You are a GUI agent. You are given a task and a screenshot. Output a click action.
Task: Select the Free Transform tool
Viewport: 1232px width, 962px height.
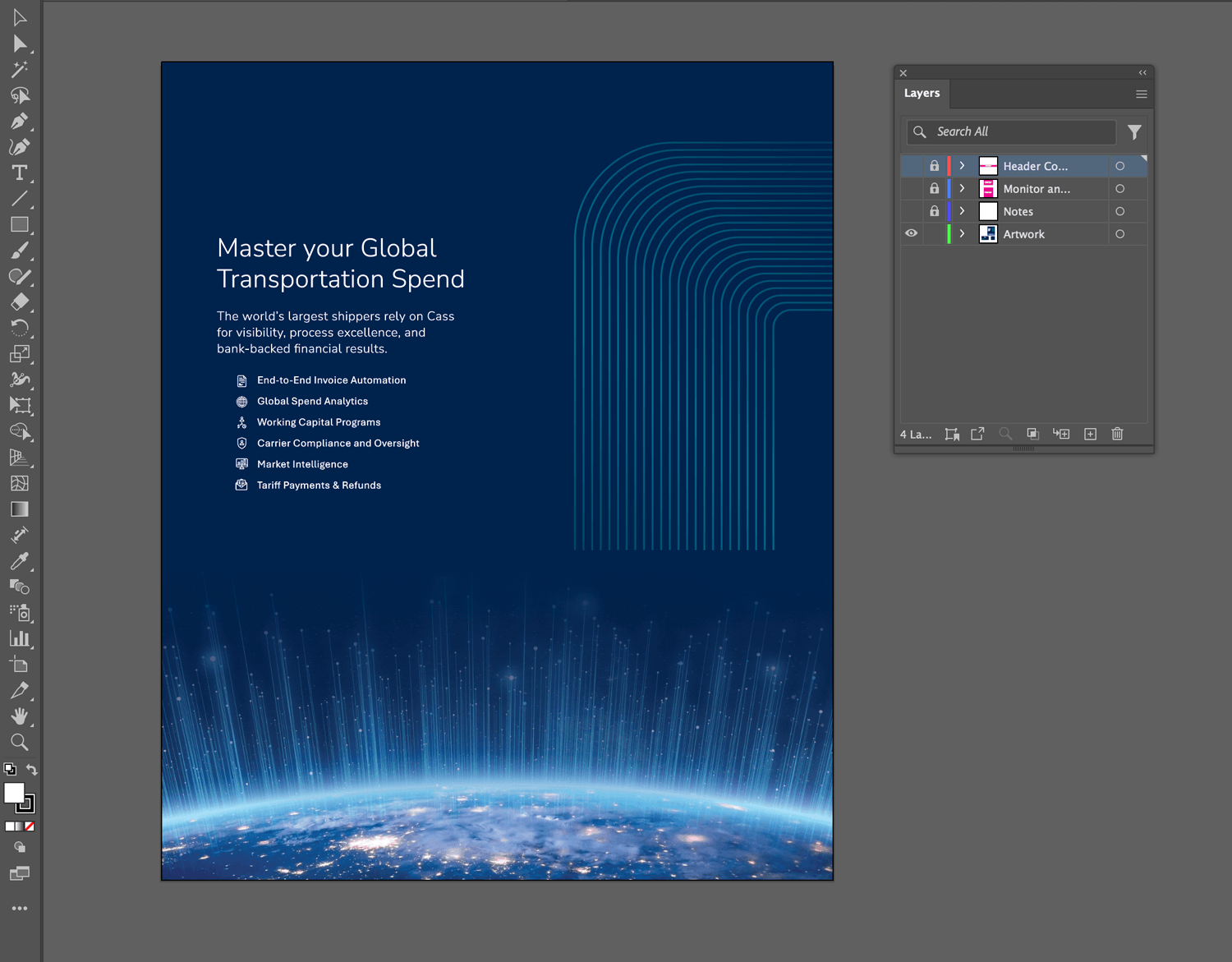pyautogui.click(x=20, y=406)
